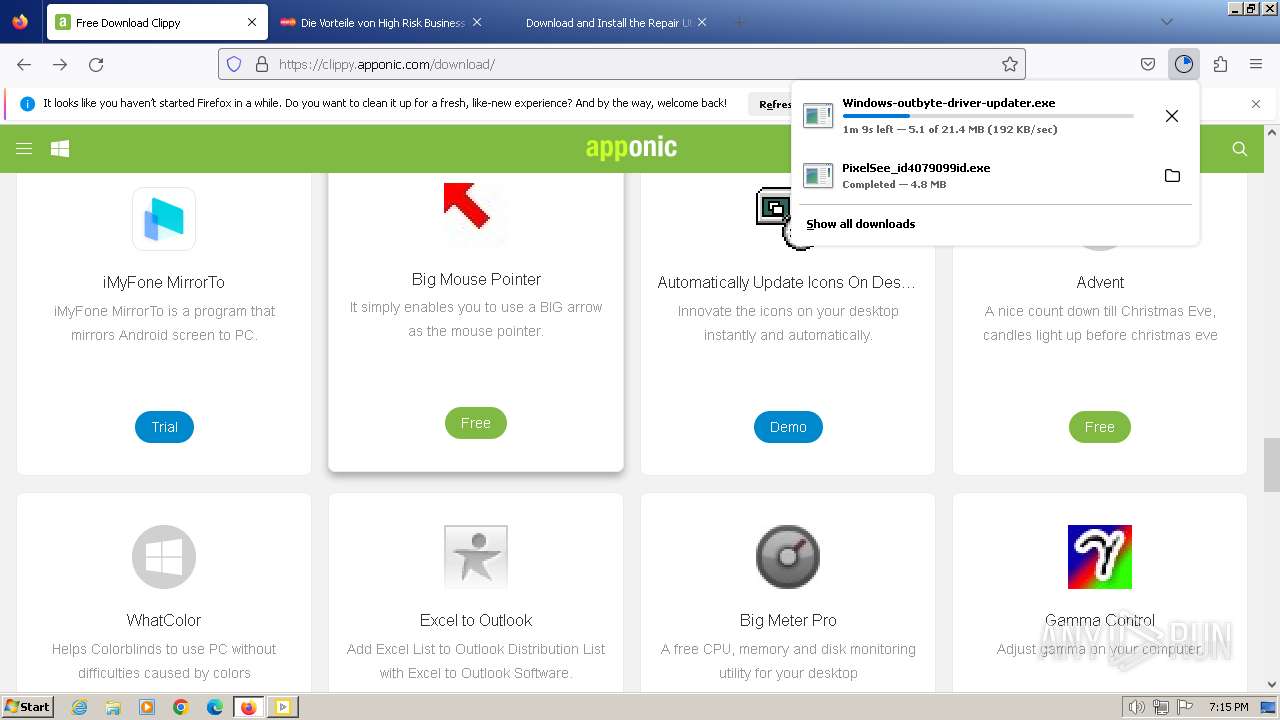Launch Microsoft Edge from taskbar

(215, 707)
